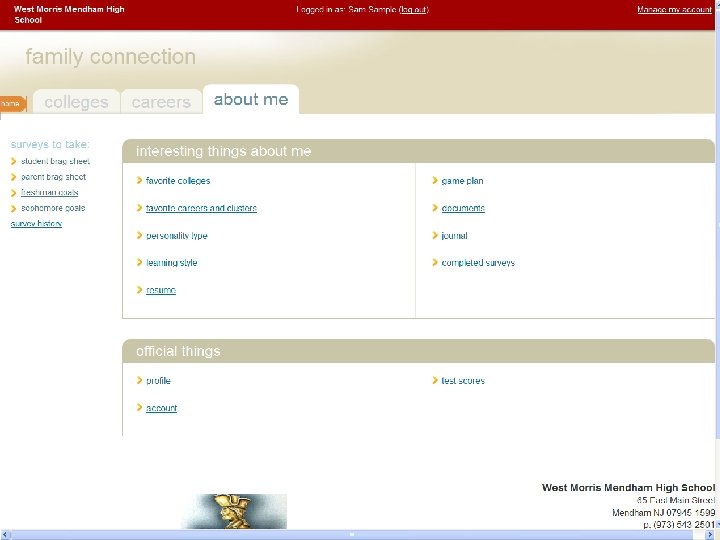The image size is (720, 540).
Task: Click the arrow icon beside journal
Action: [435, 235]
